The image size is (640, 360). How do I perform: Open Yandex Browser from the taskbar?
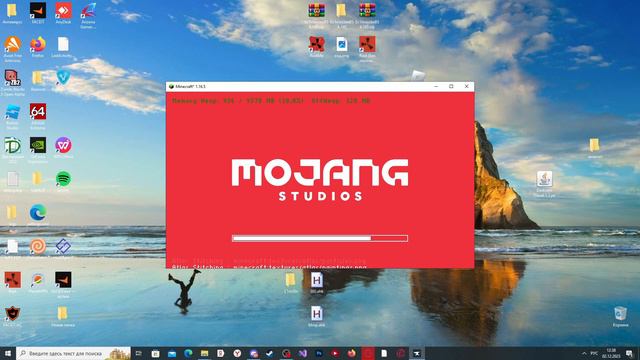tap(237, 353)
